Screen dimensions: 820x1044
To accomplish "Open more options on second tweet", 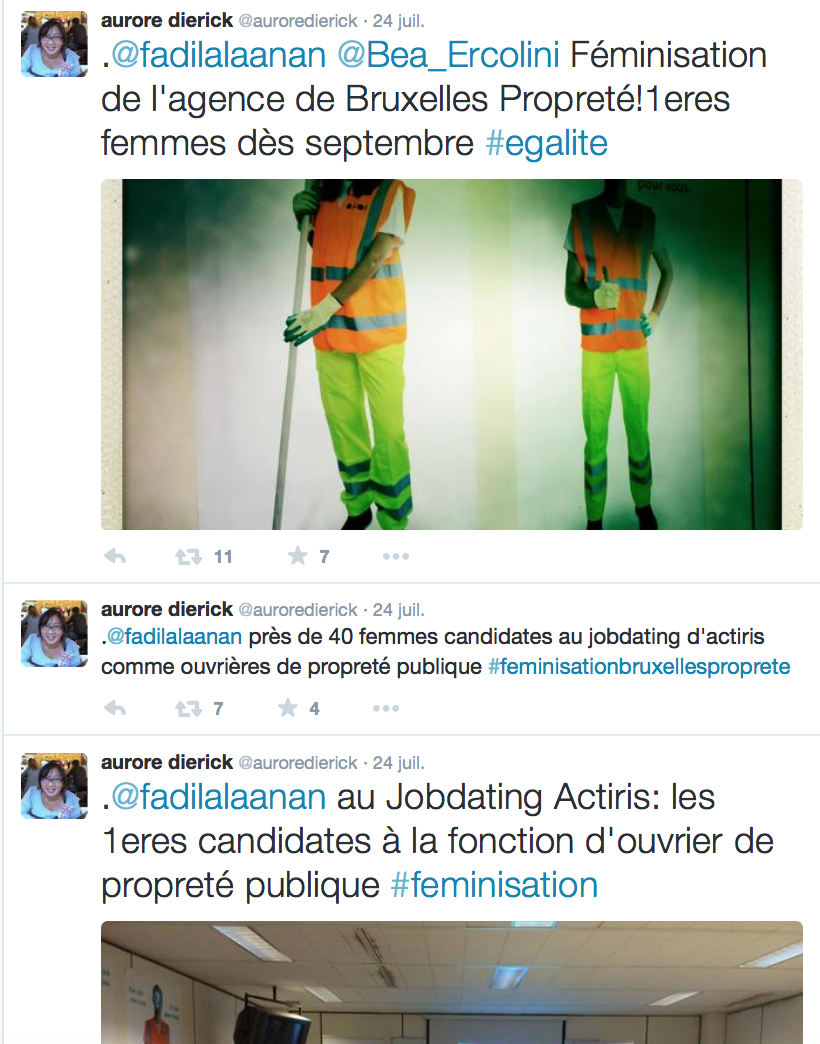I will (x=386, y=708).
